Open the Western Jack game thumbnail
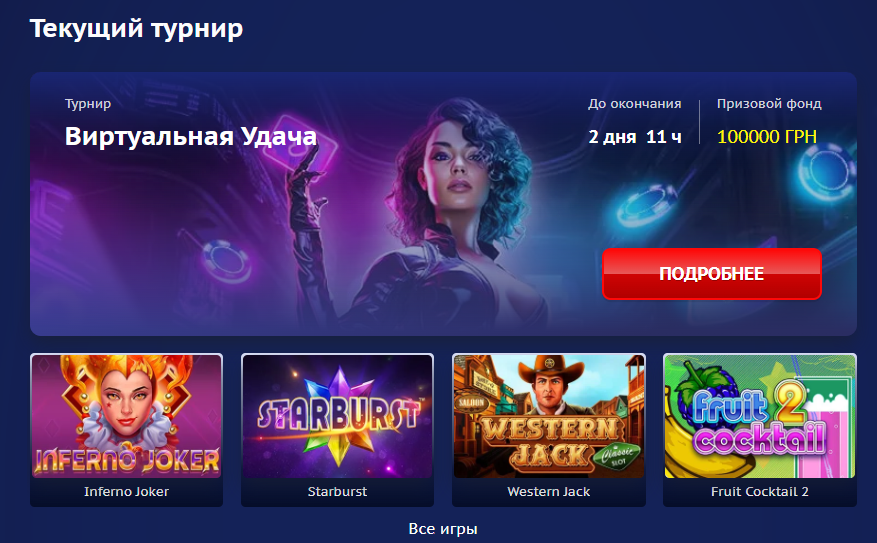877x543 pixels. [549, 416]
